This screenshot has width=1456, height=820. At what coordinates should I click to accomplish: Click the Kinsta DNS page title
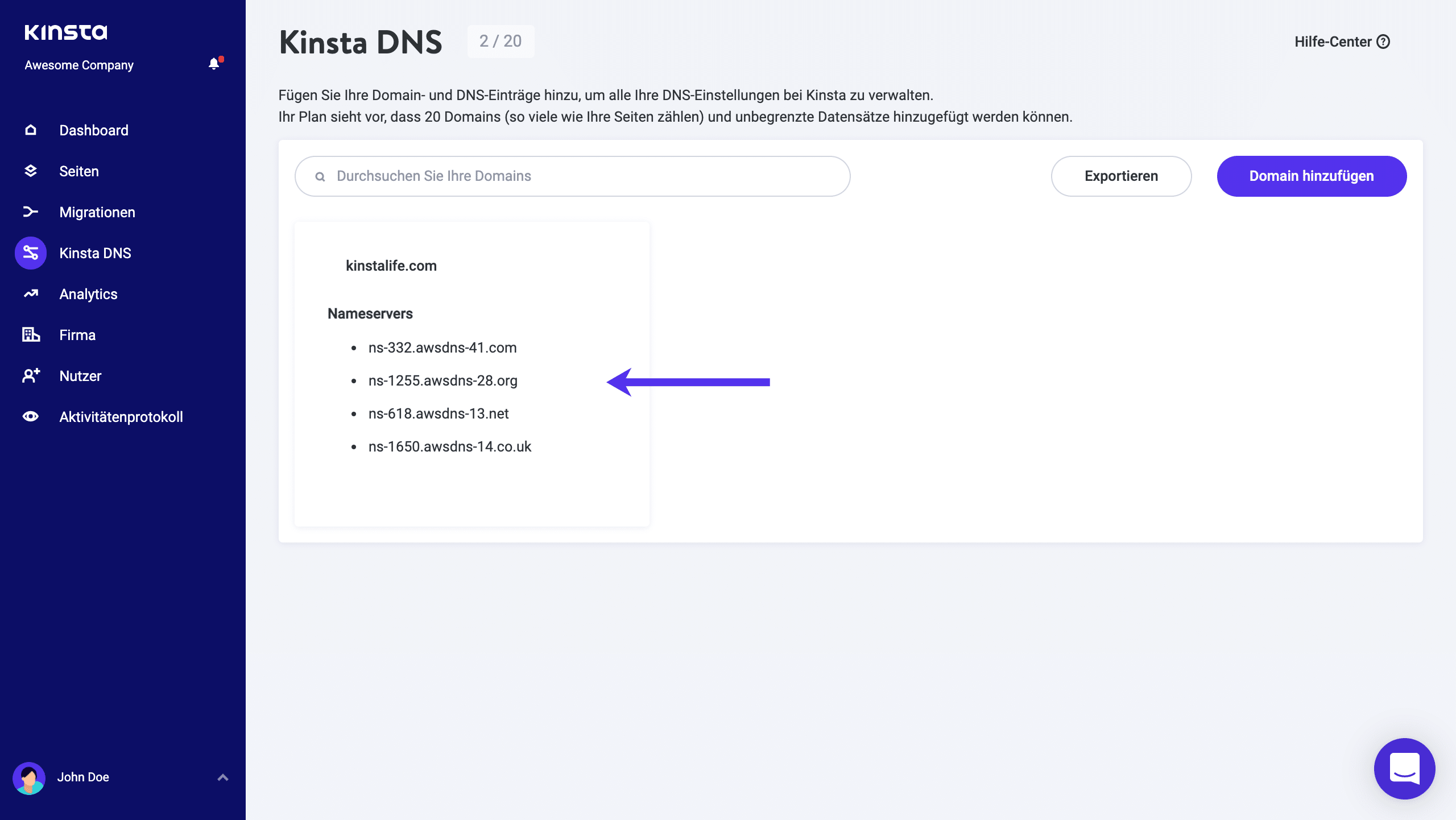[361, 42]
